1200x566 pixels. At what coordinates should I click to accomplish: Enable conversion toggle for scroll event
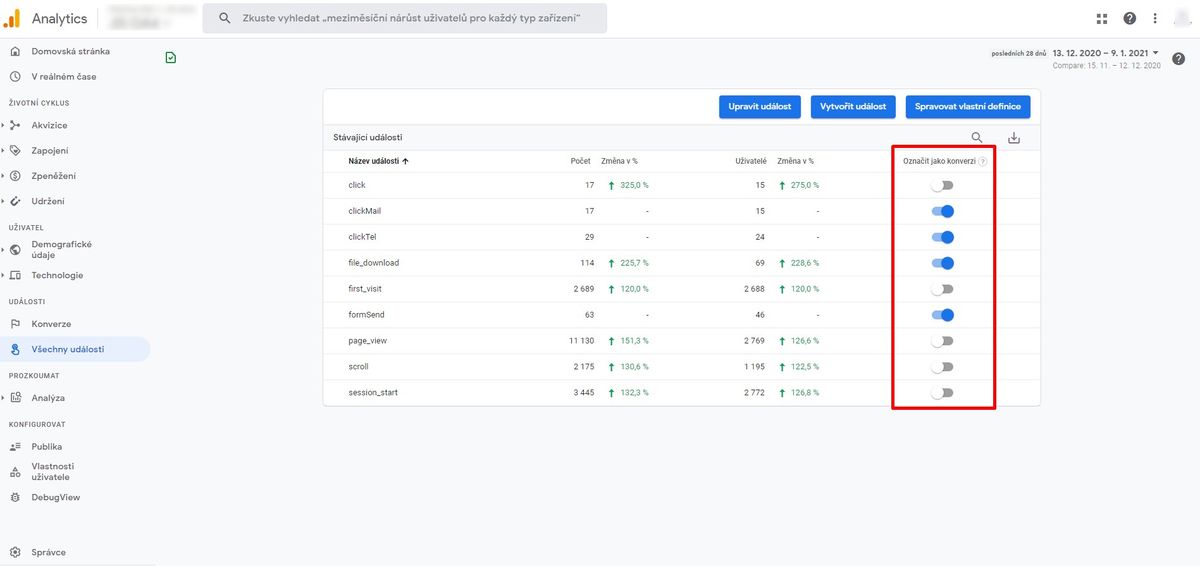coord(942,367)
